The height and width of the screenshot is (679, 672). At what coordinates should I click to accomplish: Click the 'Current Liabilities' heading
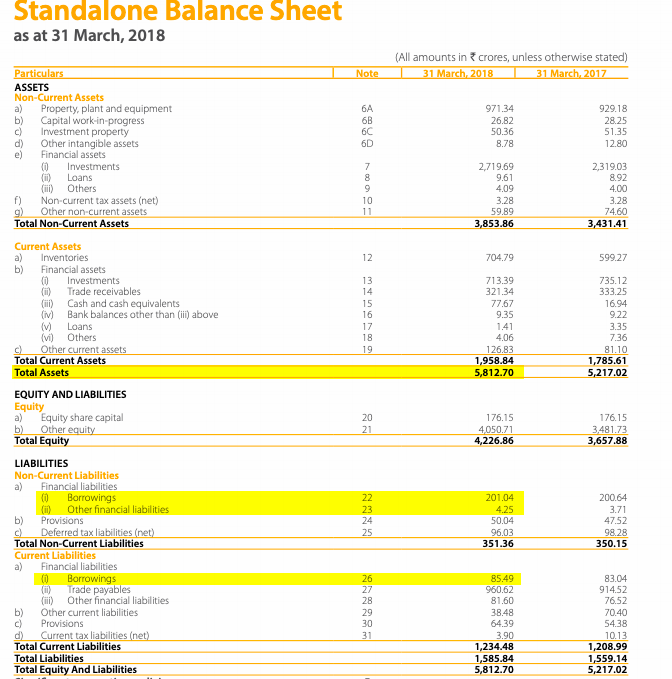pyautogui.click(x=55, y=556)
